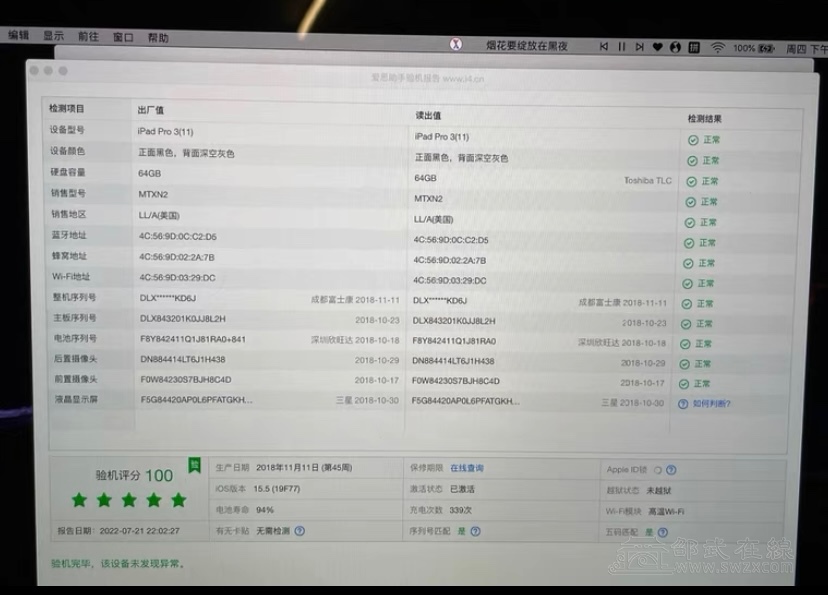The image size is (828, 595).
Task: Click the previous track button in menu bar
Action: click(603, 47)
